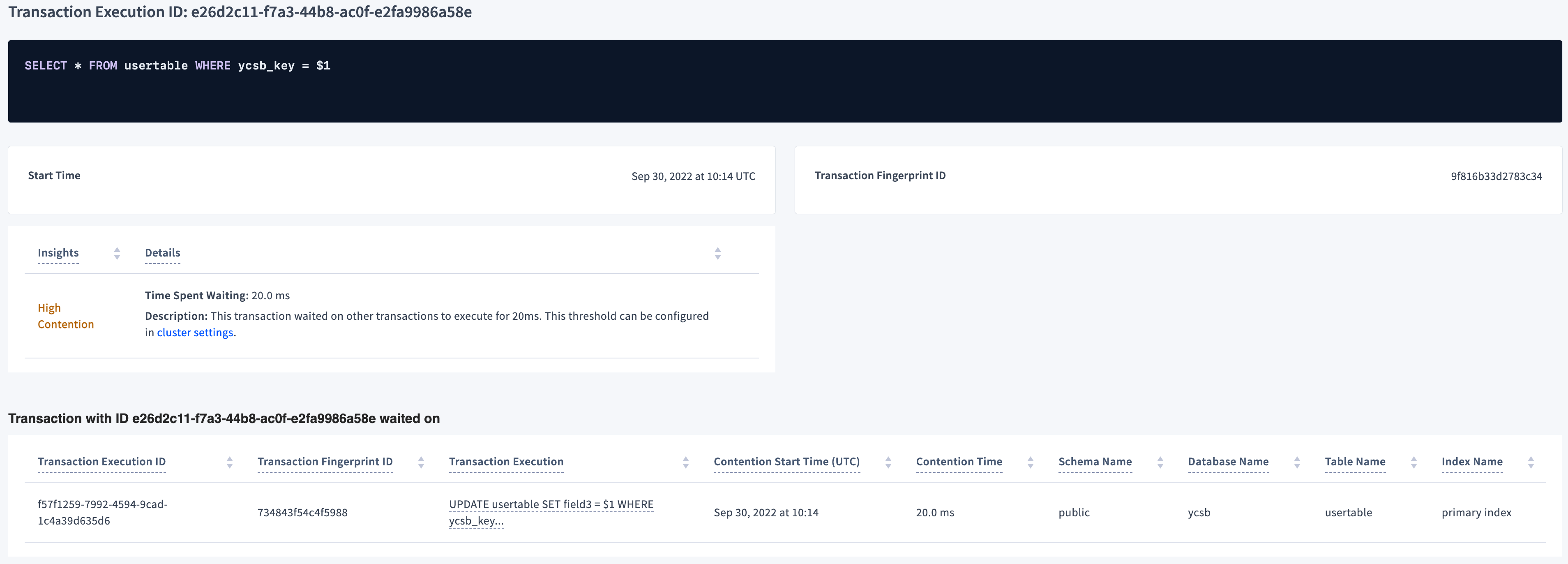Sort by Transaction Execution ID using its arrows

(230, 462)
